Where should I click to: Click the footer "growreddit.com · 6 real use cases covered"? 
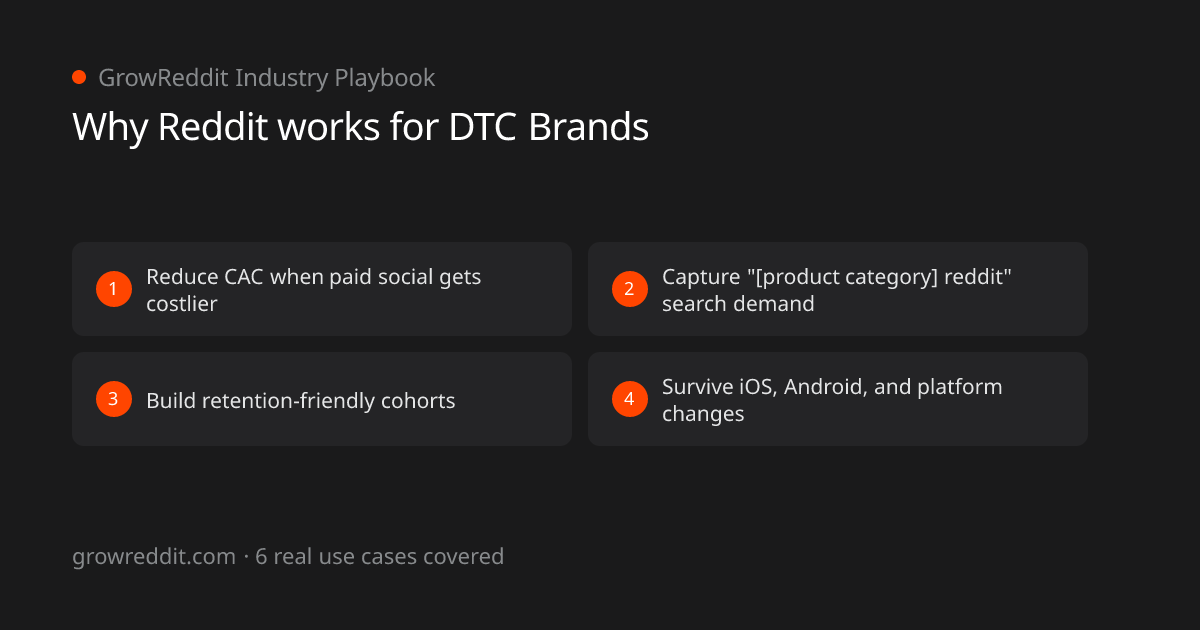[x=288, y=556]
